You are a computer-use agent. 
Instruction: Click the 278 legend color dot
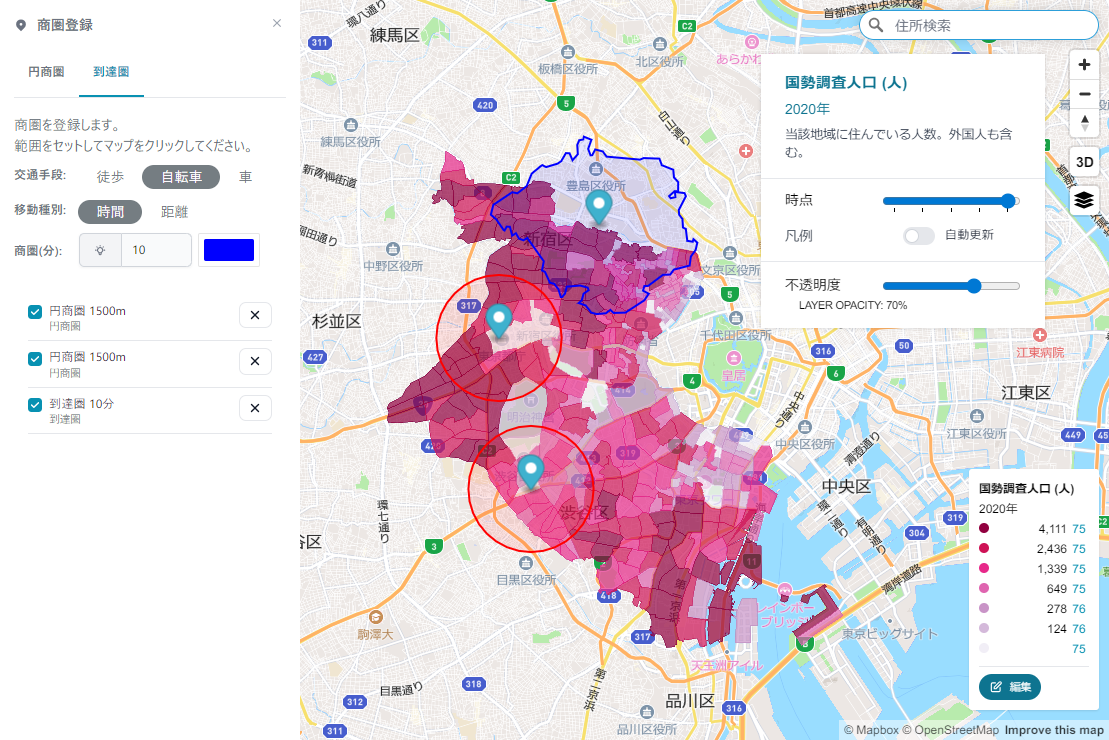[984, 608]
